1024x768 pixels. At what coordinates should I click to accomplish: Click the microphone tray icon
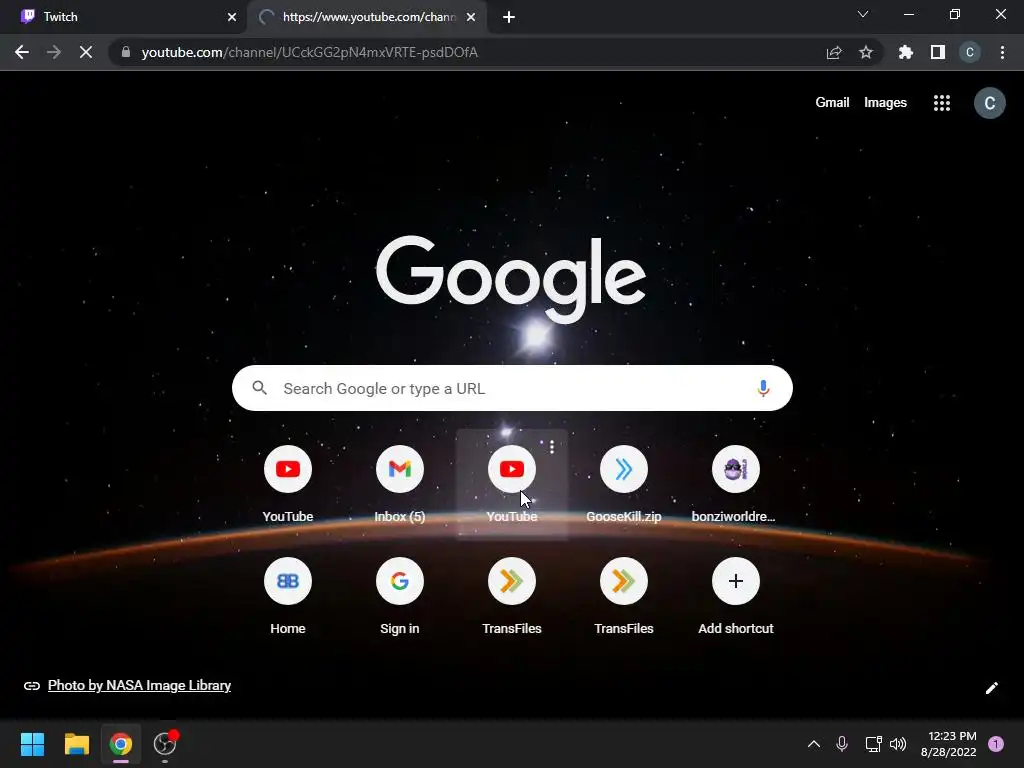[842, 744]
